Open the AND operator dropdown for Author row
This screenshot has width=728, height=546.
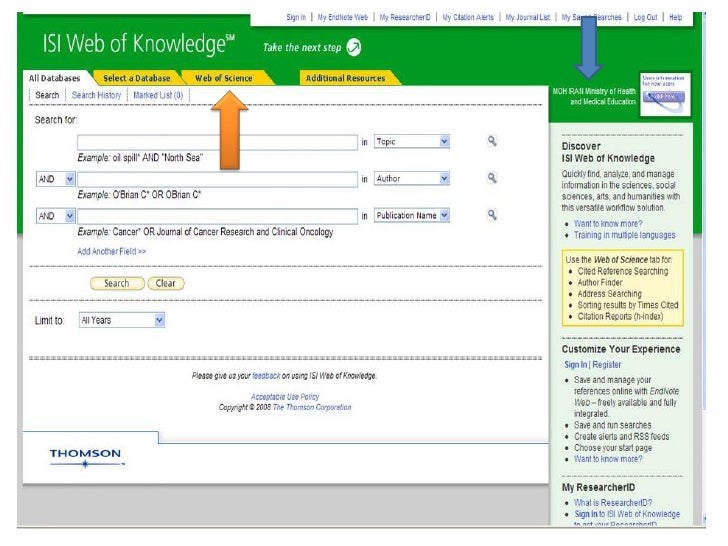[x=55, y=179]
